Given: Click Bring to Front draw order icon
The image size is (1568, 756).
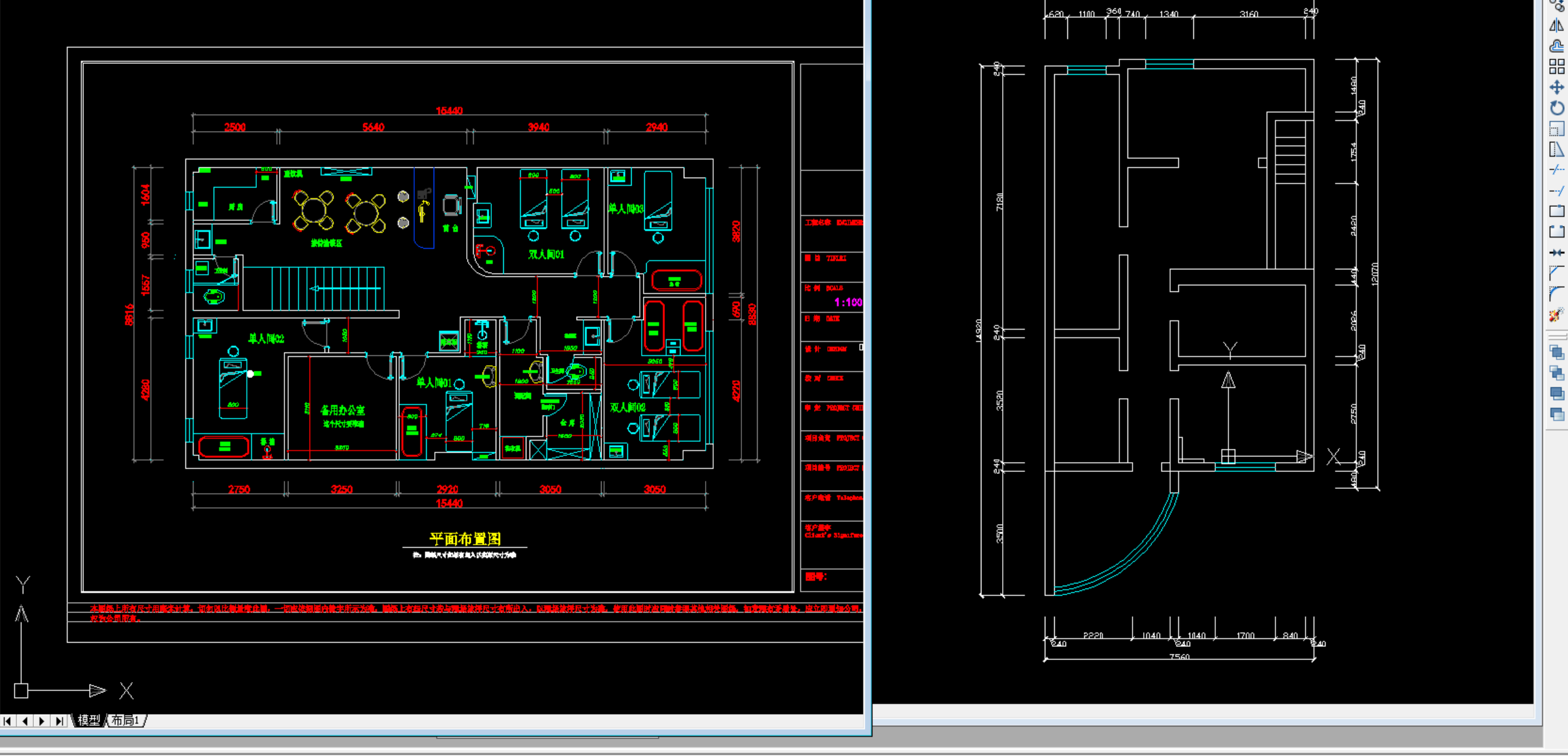Looking at the screenshot, I should [x=1556, y=352].
